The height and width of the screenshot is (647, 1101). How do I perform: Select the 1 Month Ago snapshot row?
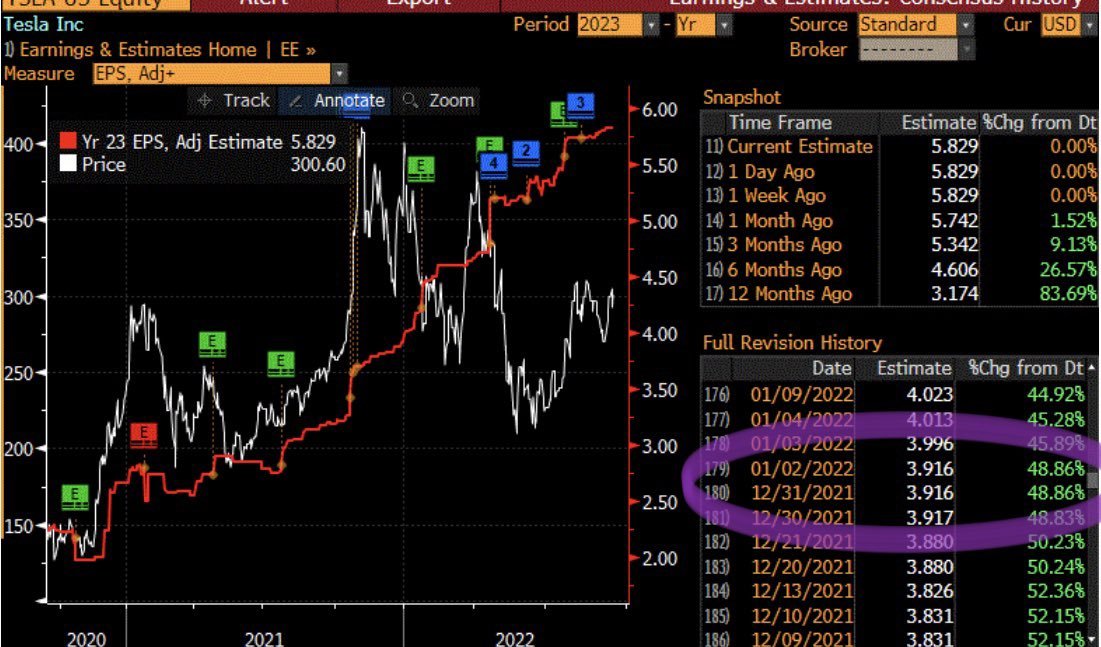coord(900,221)
